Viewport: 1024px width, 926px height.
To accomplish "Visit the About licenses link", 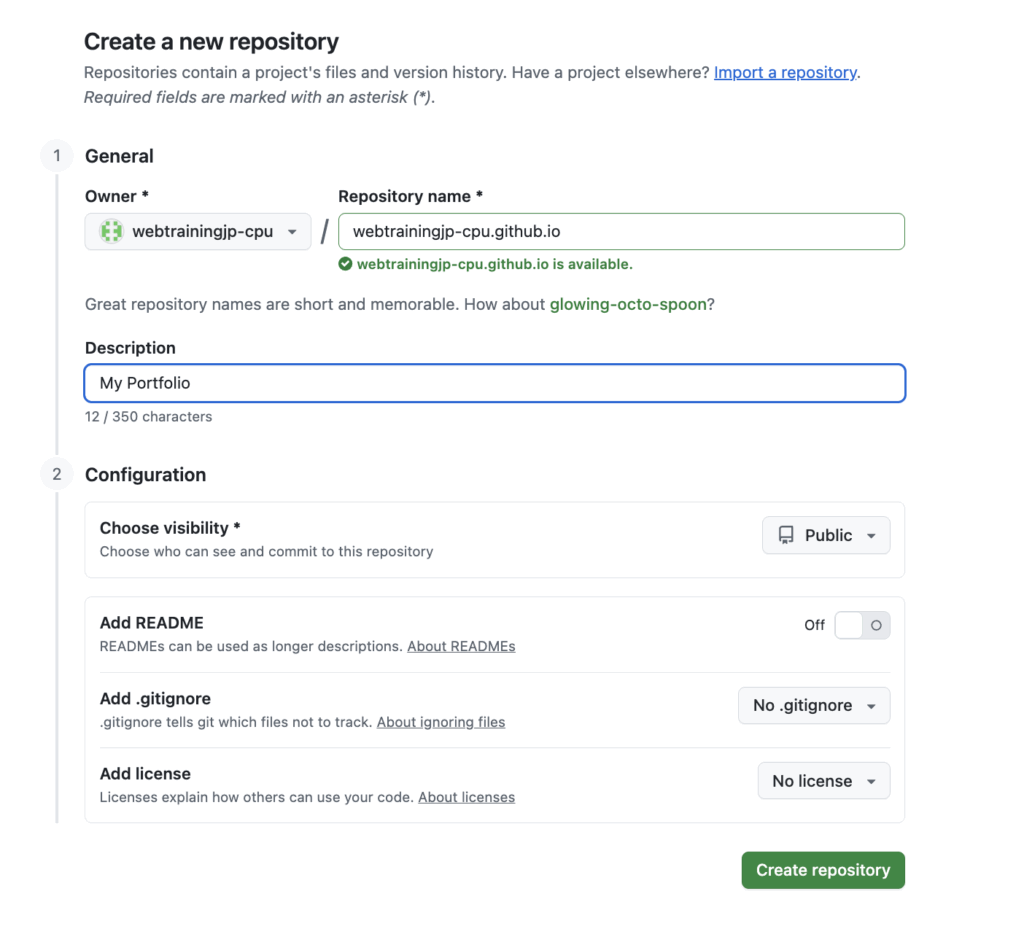I will coord(466,797).
